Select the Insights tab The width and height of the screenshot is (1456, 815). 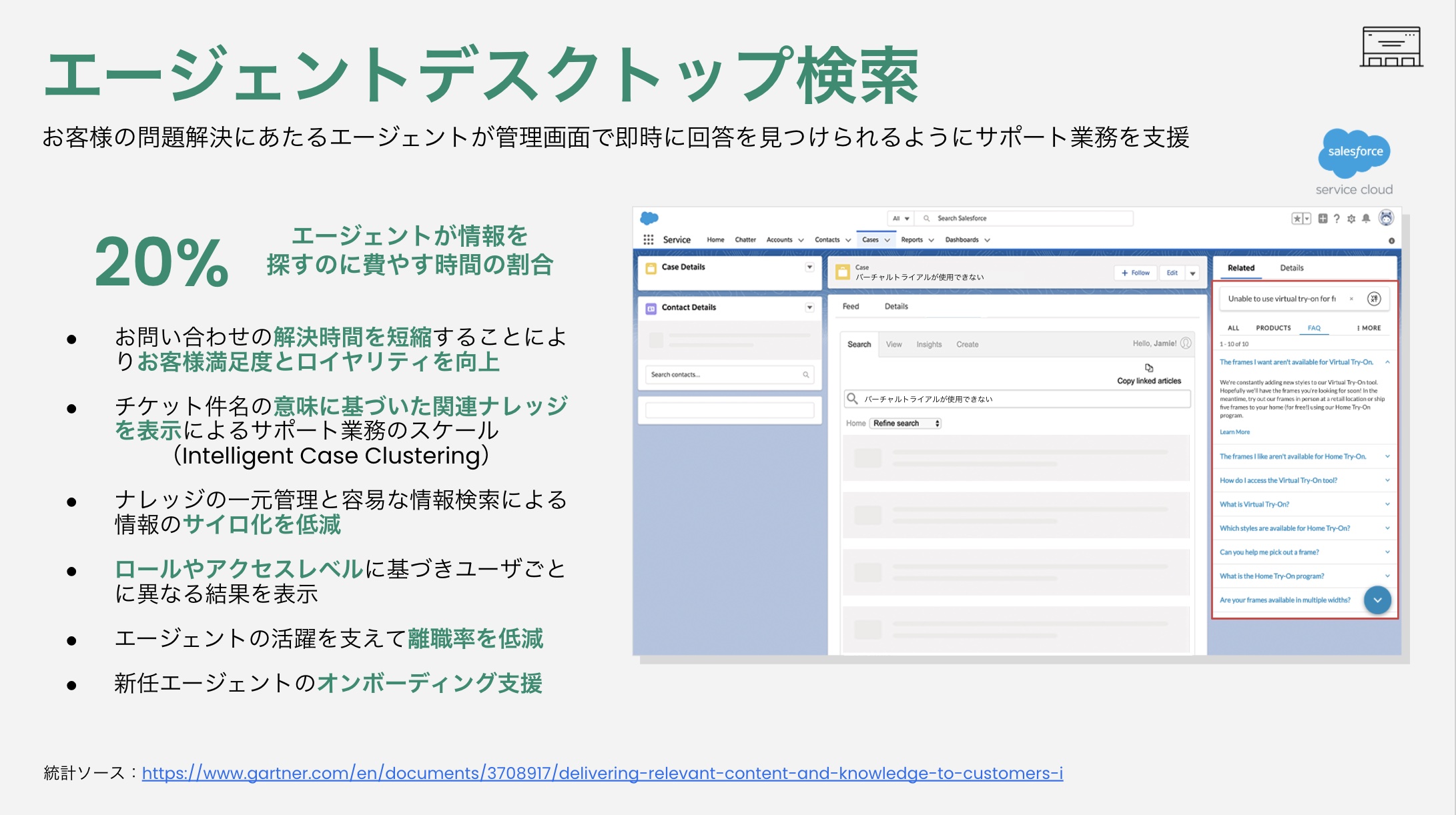(929, 345)
